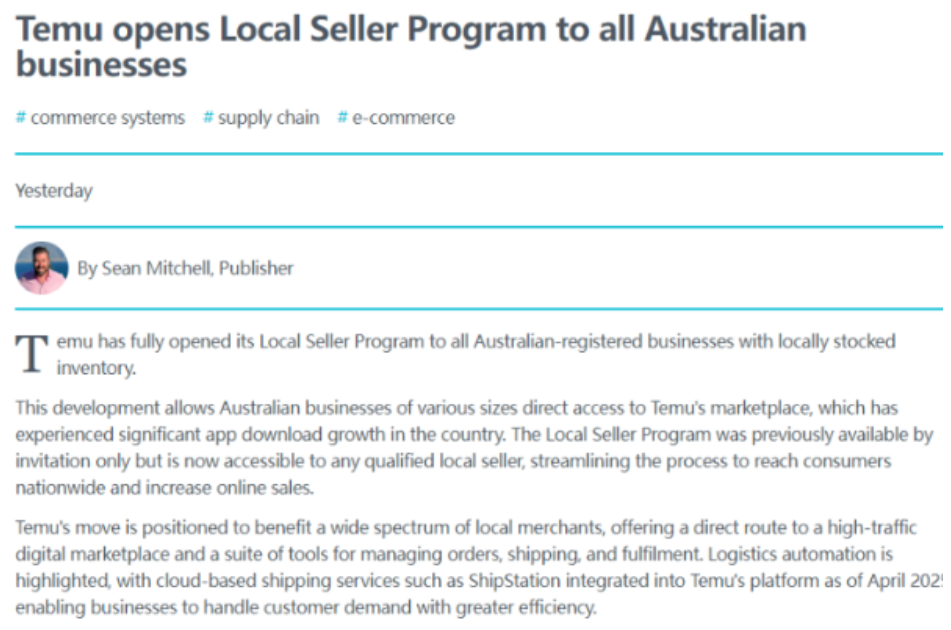Open Sean Mitchell's avatar photo

pyautogui.click(x=42, y=268)
